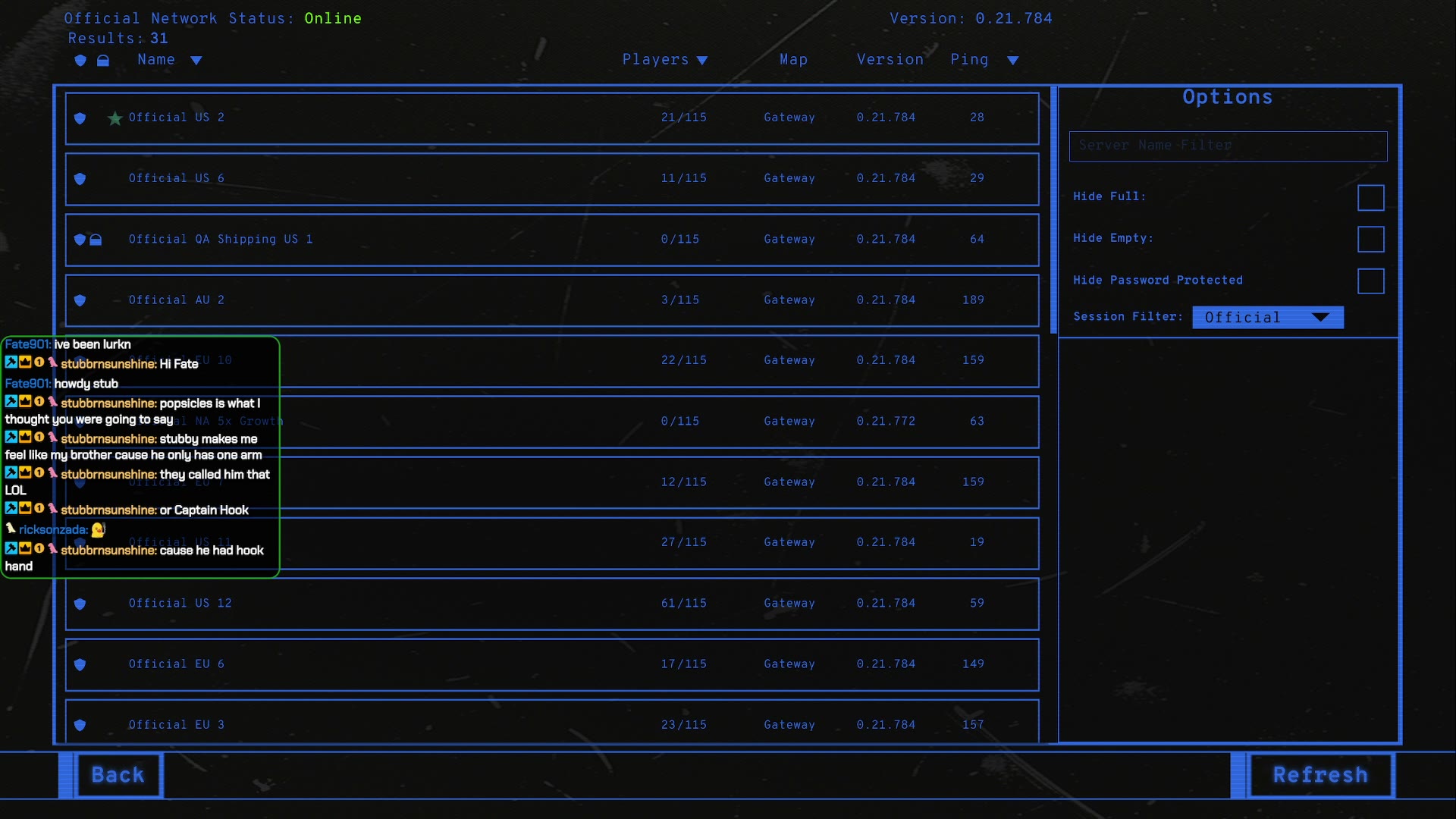Open the Session Filter Official dropdown
This screenshot has width=1456, height=819.
pyautogui.click(x=1268, y=317)
